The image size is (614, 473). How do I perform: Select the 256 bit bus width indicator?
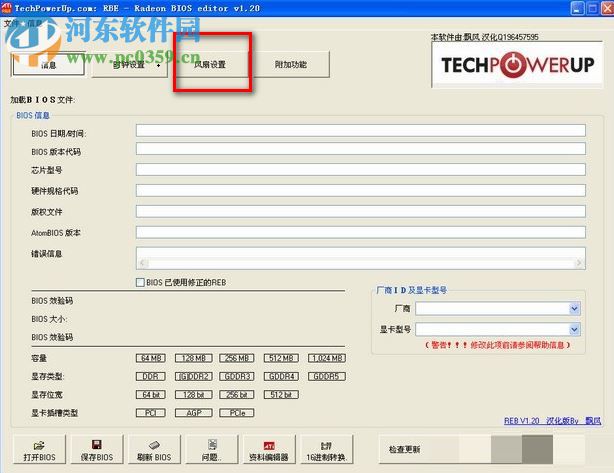point(237,395)
